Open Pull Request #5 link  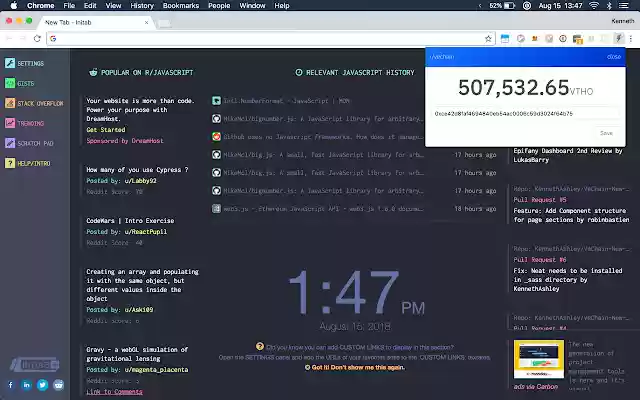540,200
